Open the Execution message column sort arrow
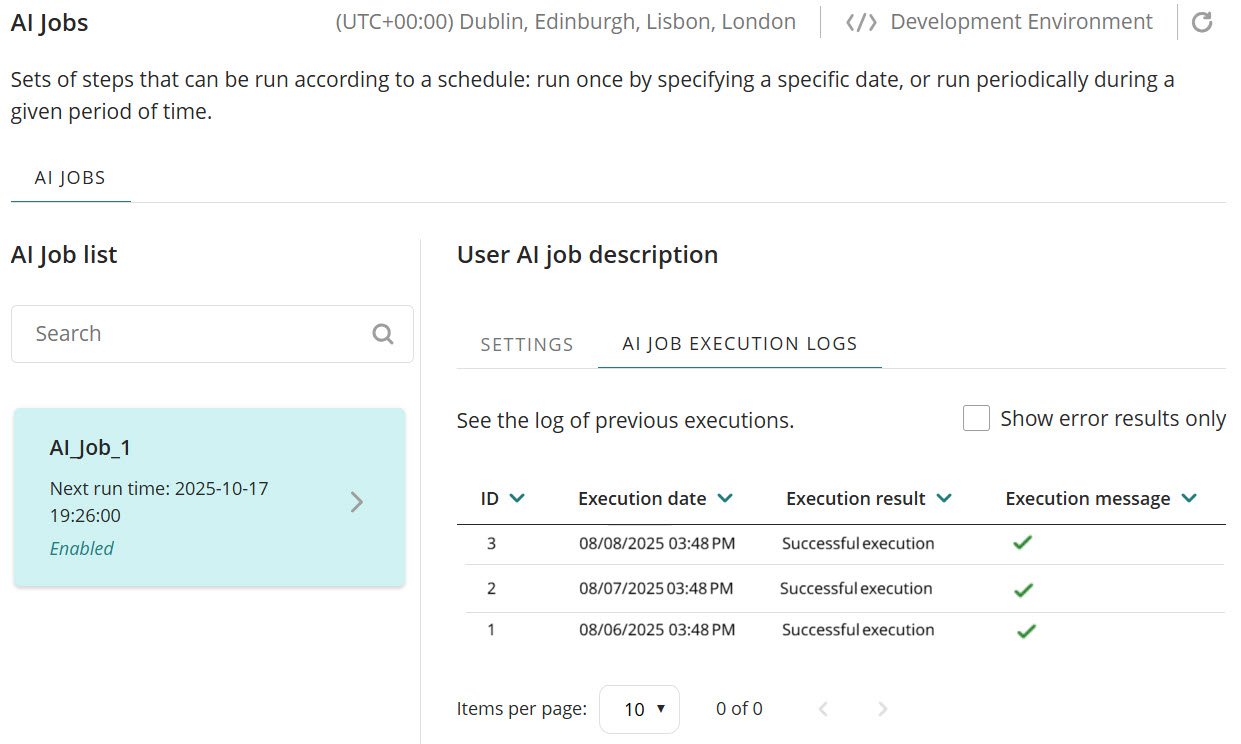The image size is (1241, 744). 1189,498
